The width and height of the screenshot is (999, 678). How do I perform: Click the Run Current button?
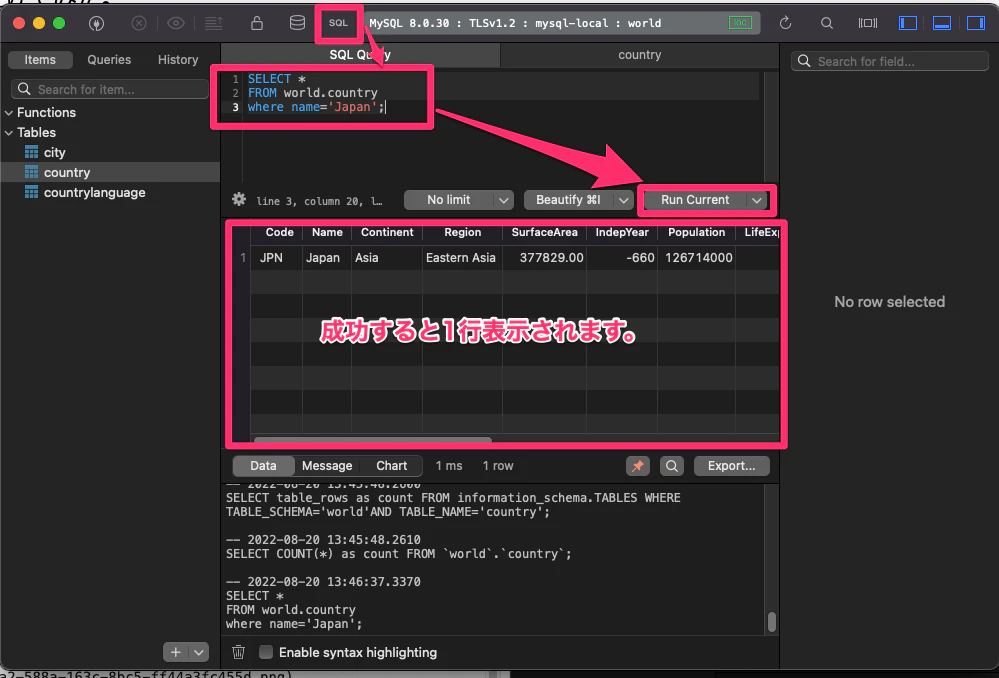694,200
